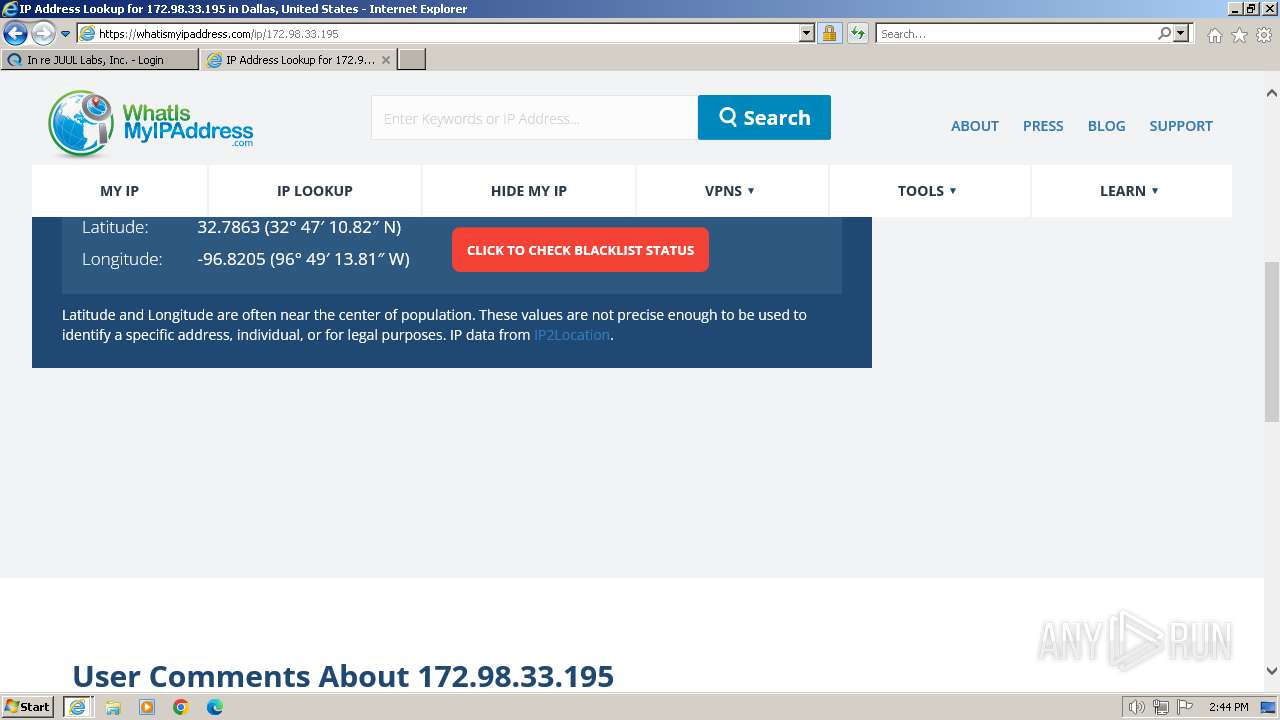Select the IP LOOKUP menu item
Image resolution: width=1280 pixels, height=720 pixels.
(x=315, y=191)
